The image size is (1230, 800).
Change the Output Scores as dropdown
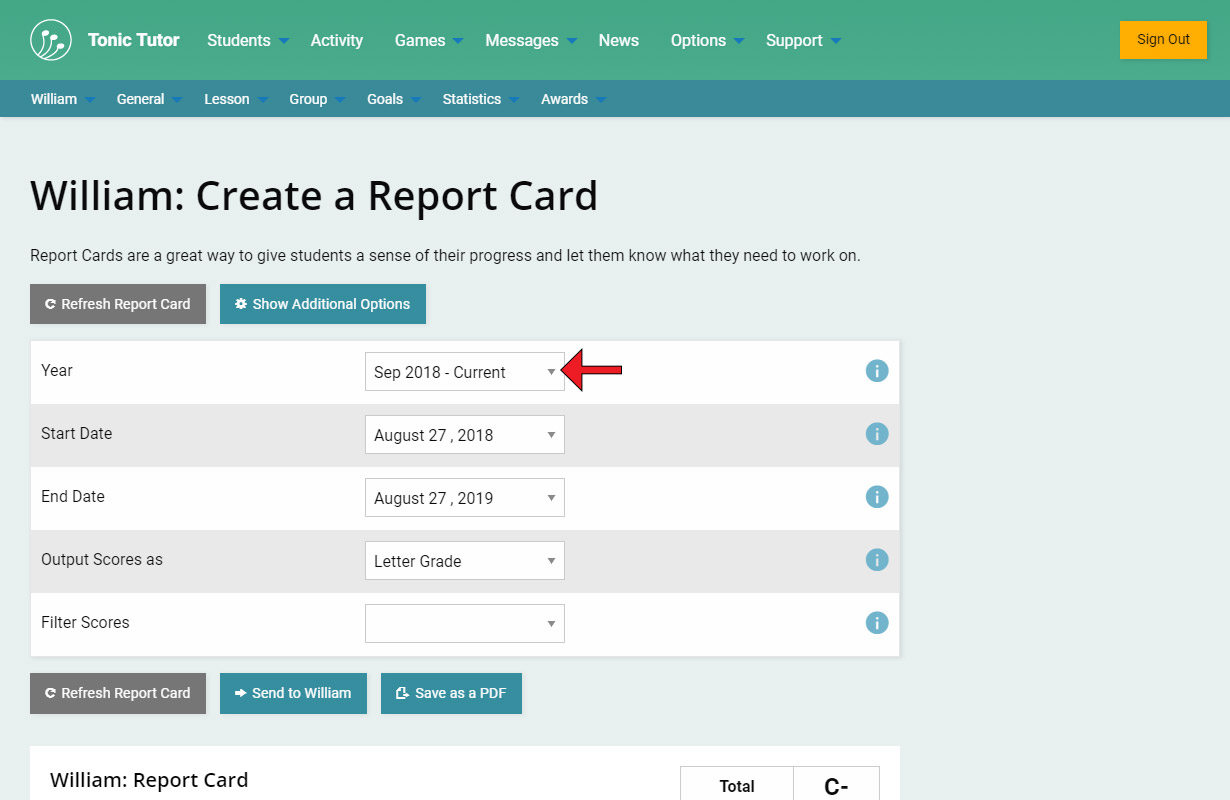464,561
